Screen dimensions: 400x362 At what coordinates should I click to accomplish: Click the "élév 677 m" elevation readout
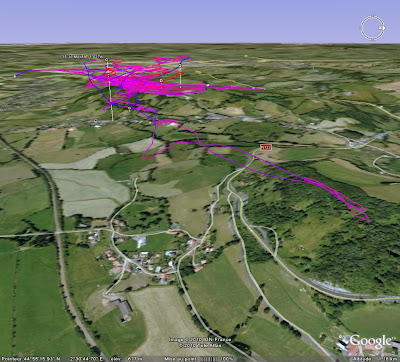[x=127, y=359]
